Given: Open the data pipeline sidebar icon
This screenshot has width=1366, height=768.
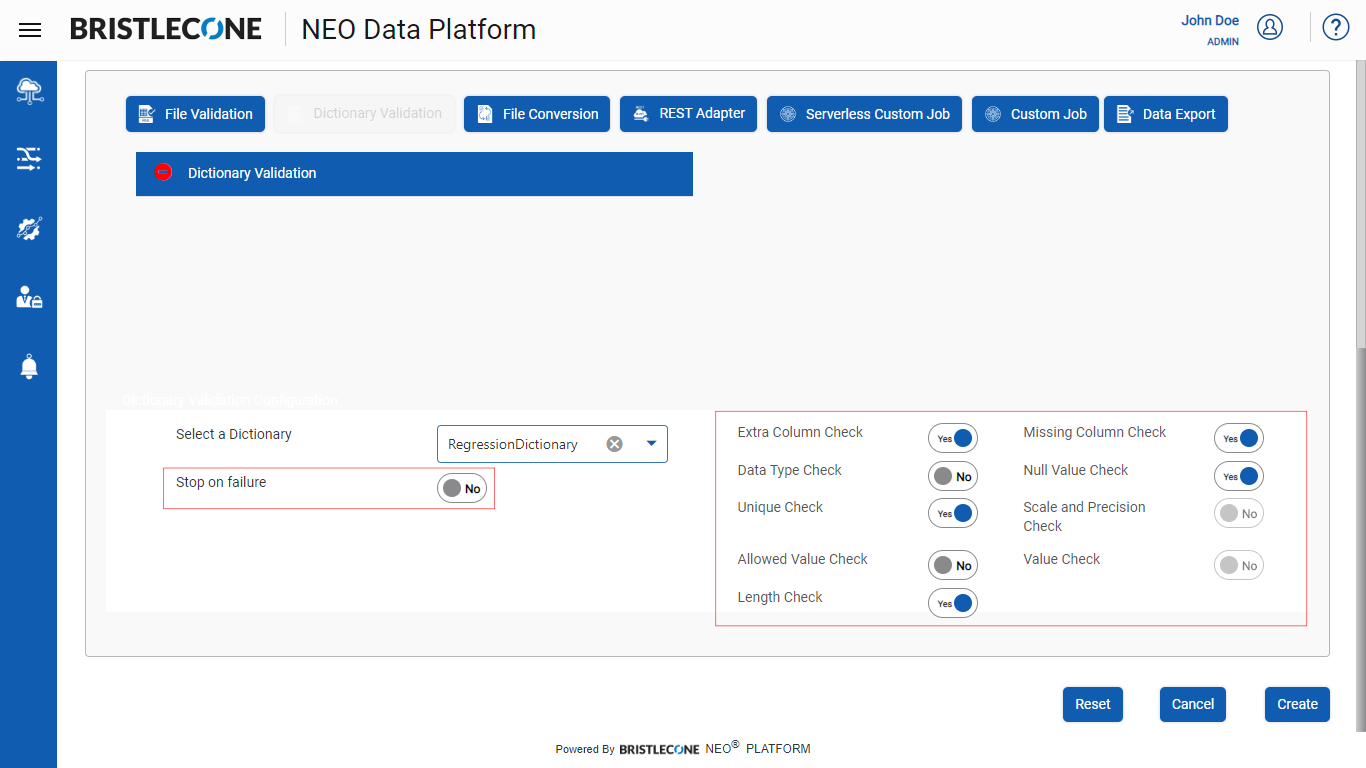Looking at the screenshot, I should (x=29, y=158).
